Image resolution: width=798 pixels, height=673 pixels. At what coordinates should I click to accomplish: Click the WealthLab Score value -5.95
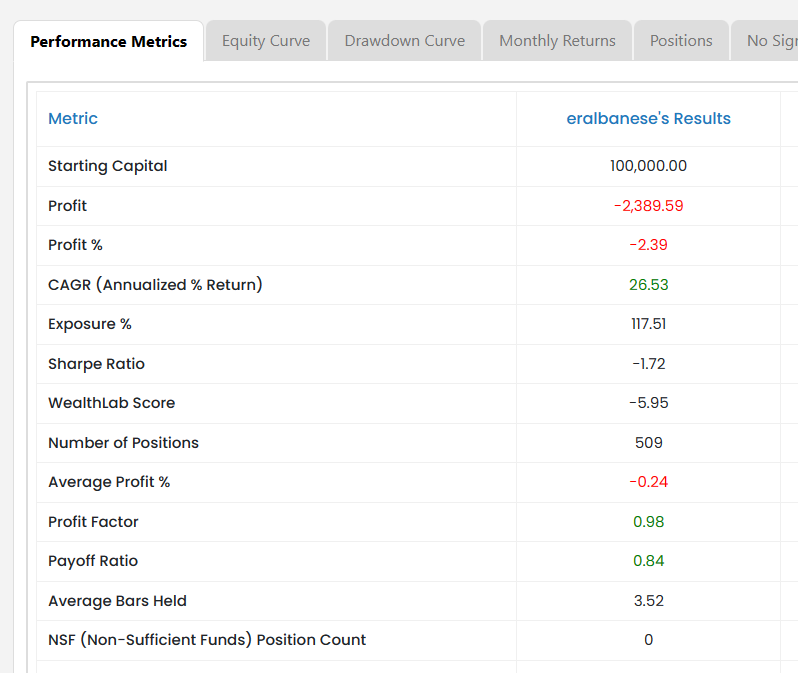click(x=648, y=403)
